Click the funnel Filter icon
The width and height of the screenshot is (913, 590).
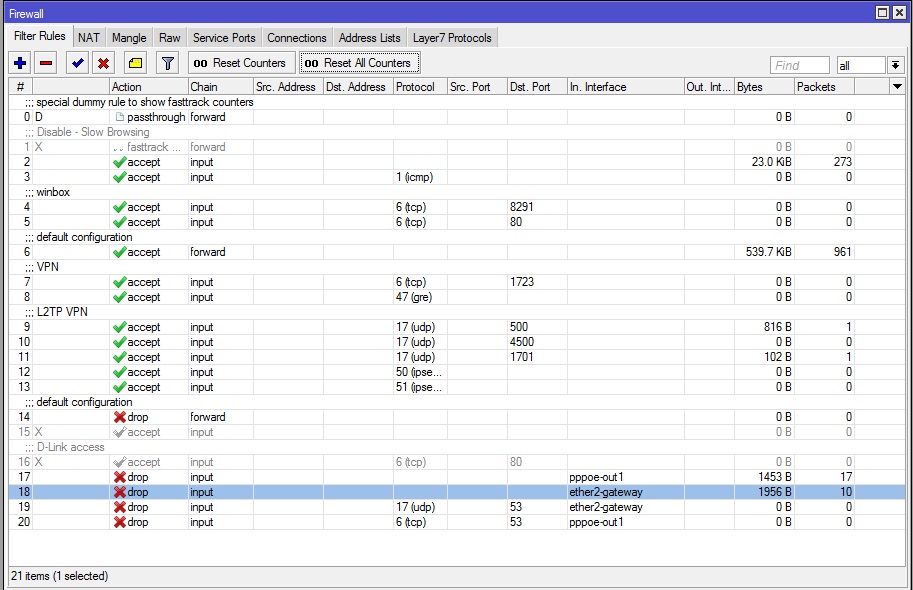(167, 63)
